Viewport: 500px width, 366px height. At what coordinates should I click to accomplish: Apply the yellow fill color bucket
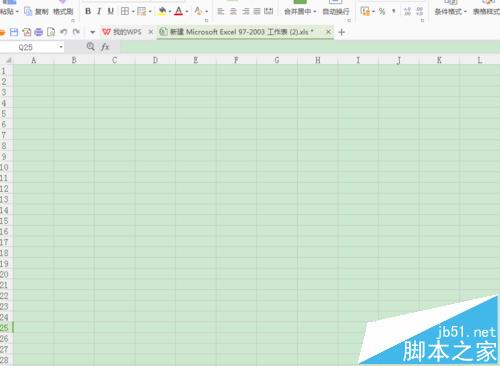(162, 11)
